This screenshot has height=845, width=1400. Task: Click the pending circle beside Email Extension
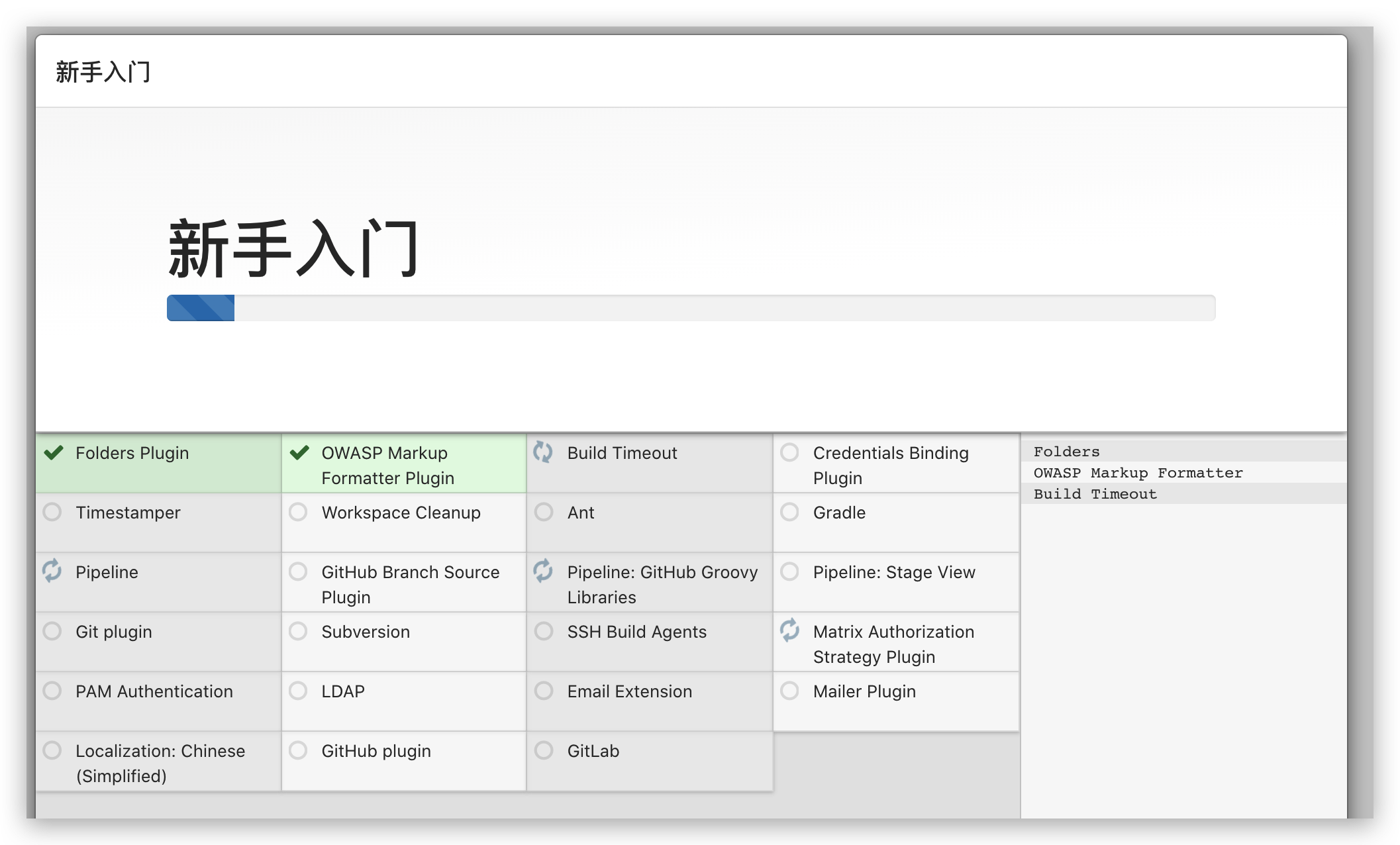tap(544, 691)
